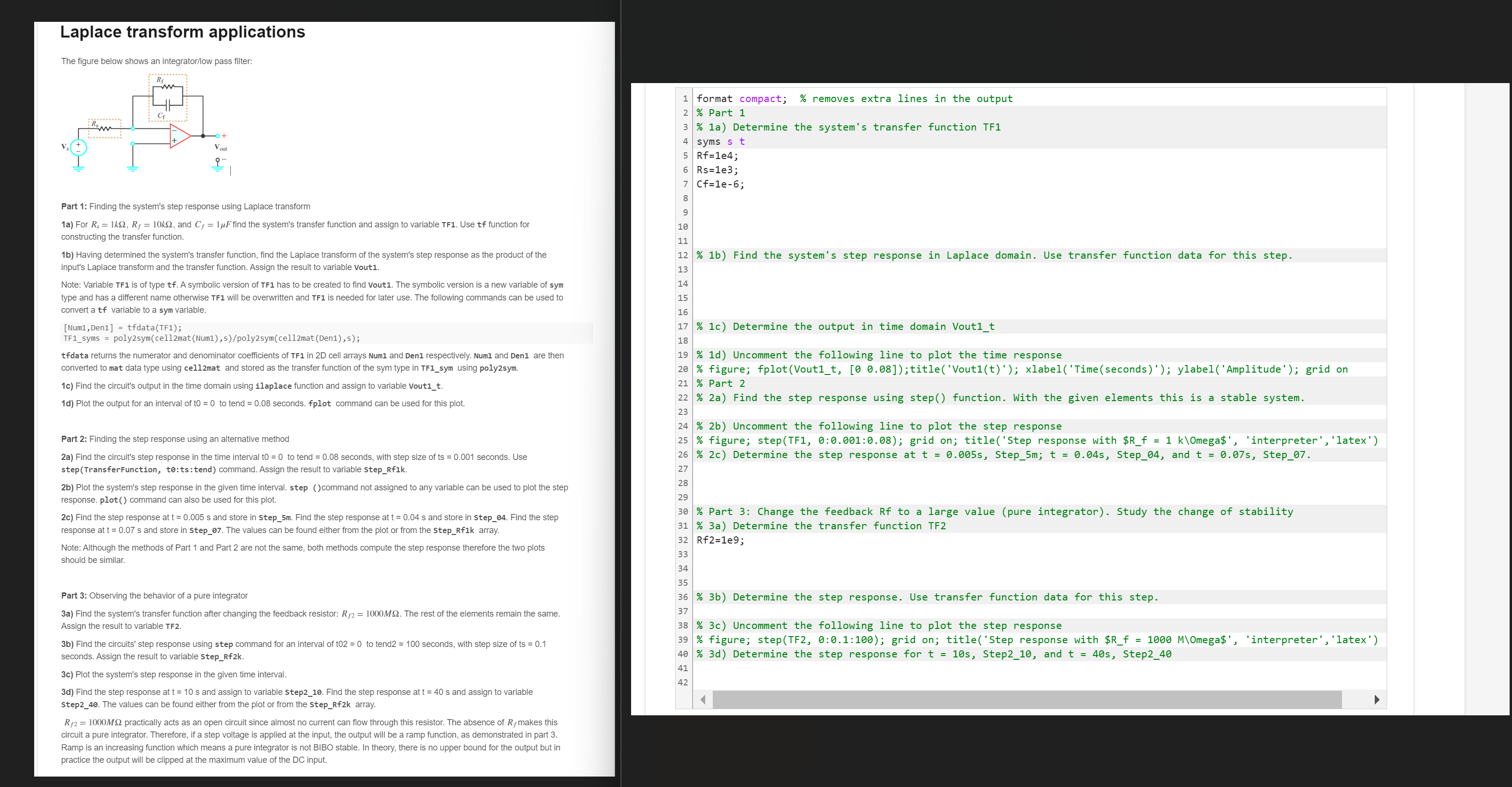Click the 'format compact;' code line

(x=741, y=99)
